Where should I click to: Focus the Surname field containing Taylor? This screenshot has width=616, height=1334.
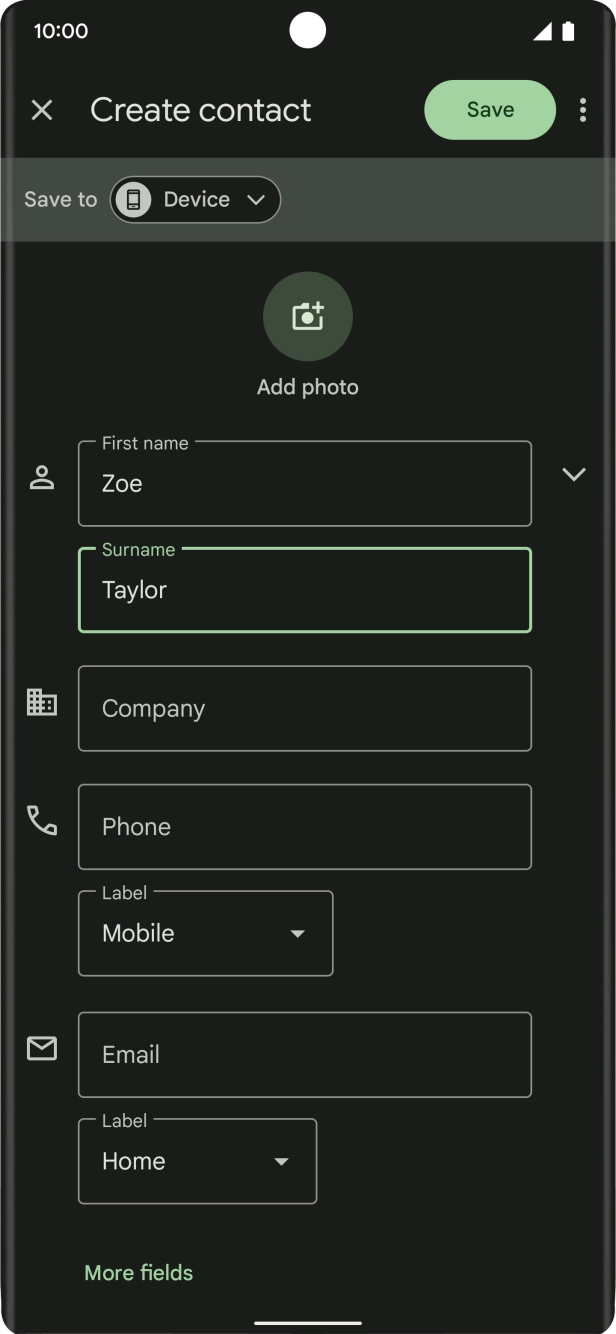coord(305,590)
